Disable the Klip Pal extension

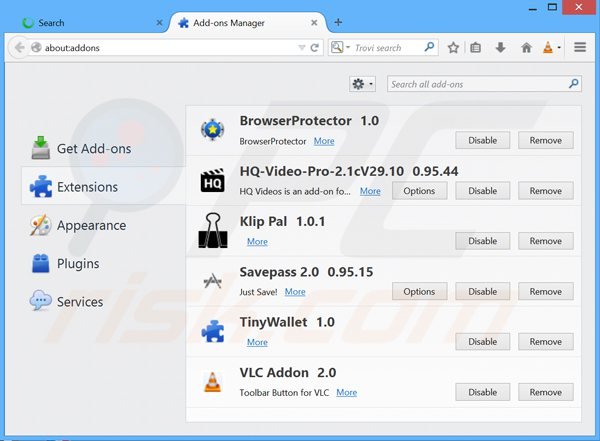tap(483, 241)
